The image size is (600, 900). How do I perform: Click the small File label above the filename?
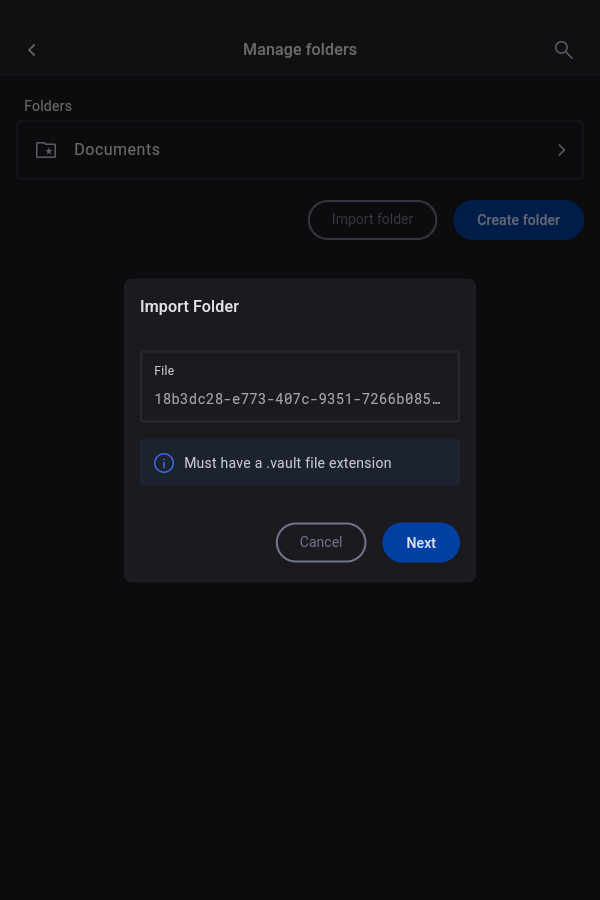[x=164, y=371]
